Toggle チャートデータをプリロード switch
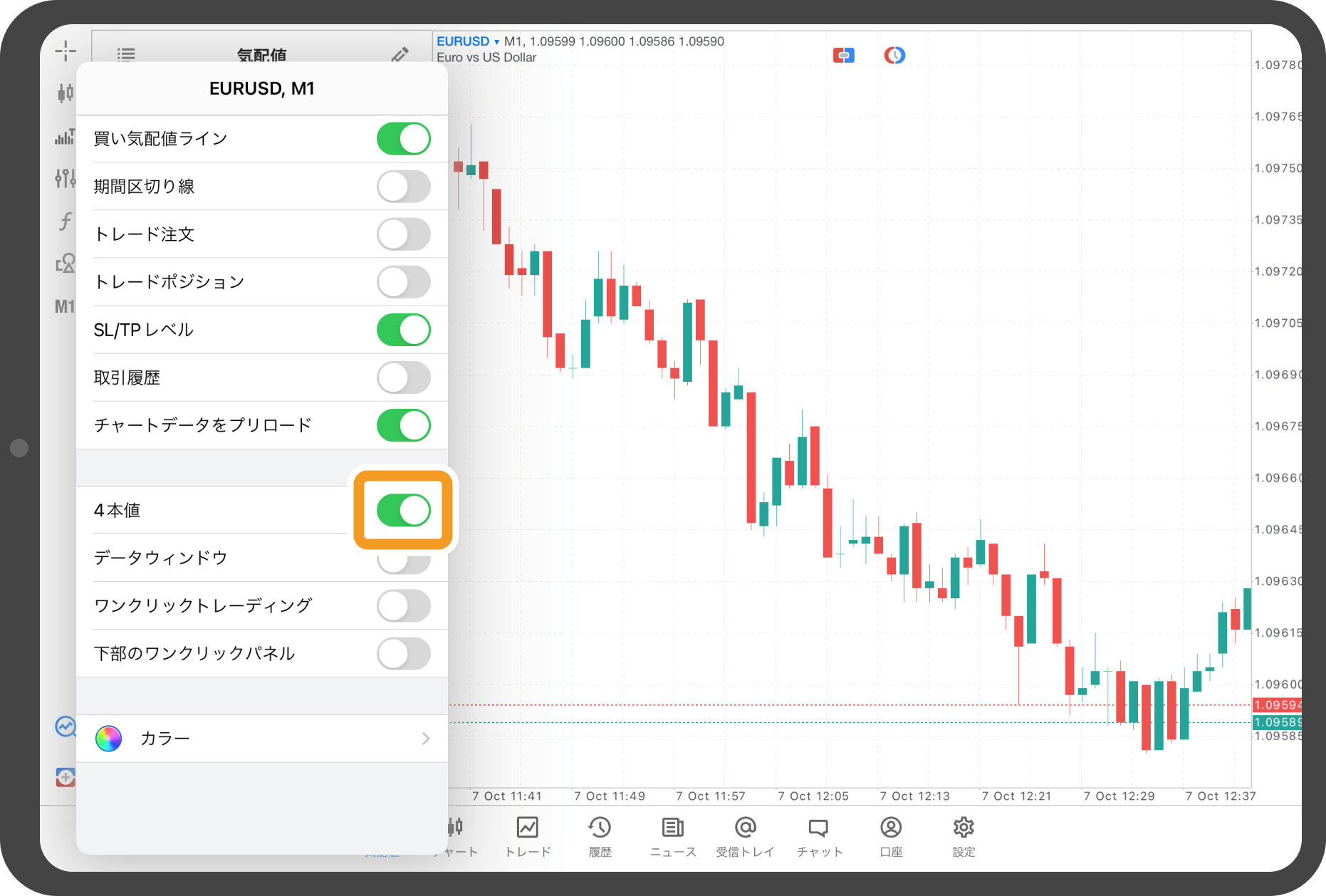Viewport: 1326px width, 896px height. coord(404,425)
